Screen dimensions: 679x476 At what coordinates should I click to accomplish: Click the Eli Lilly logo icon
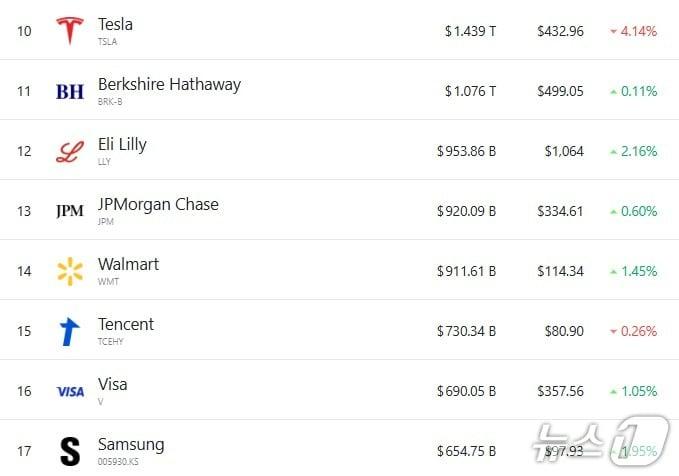coord(70,152)
